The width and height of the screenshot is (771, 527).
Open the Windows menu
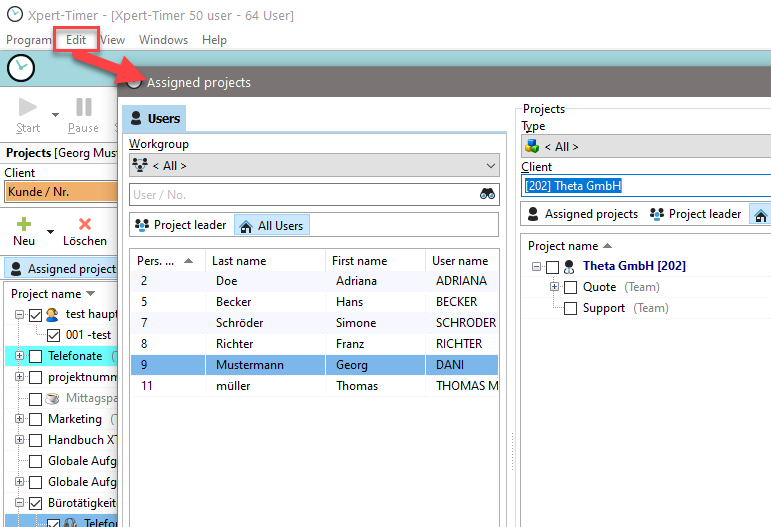tap(163, 40)
